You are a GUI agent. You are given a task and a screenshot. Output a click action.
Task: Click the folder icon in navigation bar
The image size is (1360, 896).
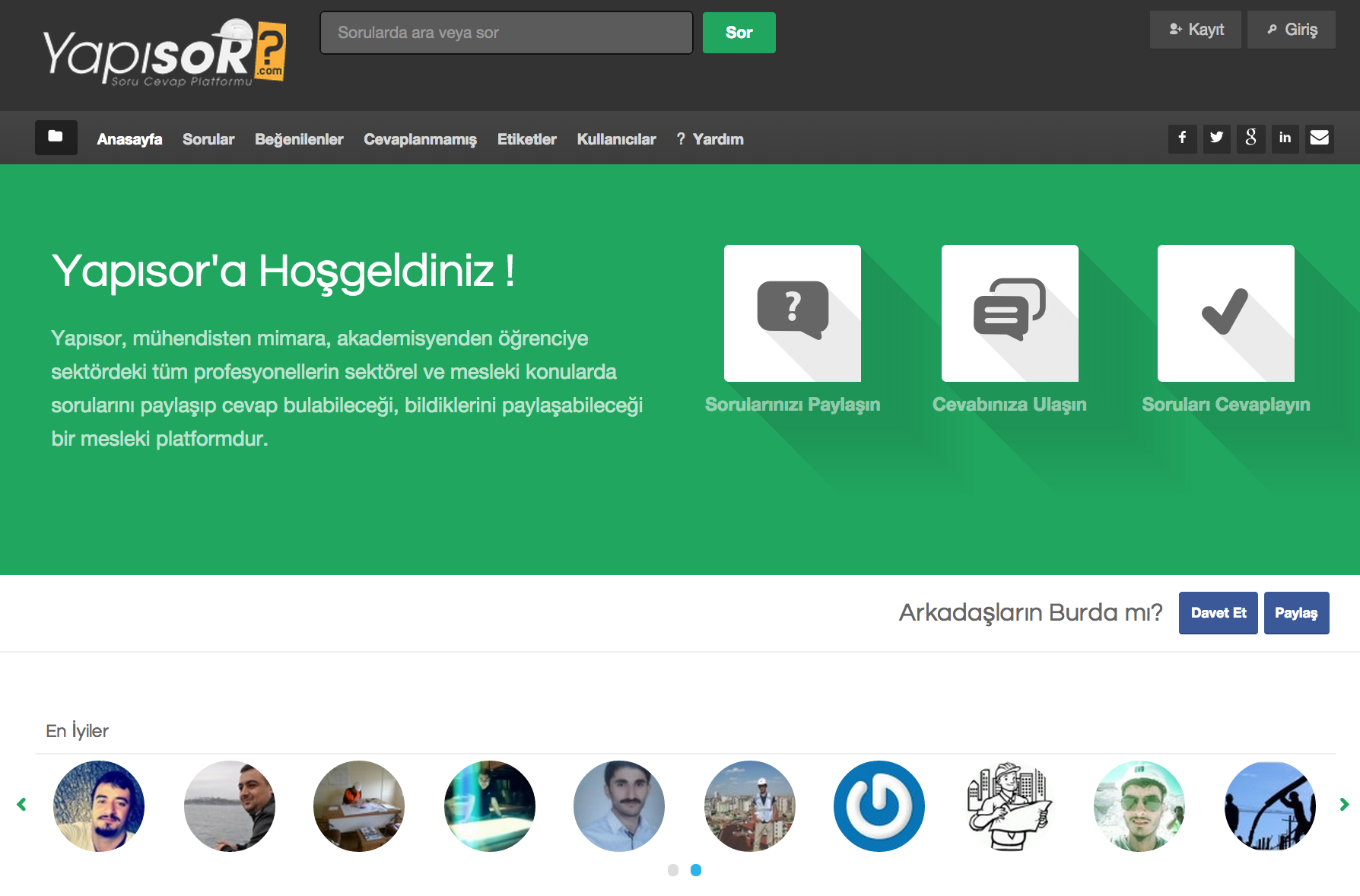tap(56, 138)
